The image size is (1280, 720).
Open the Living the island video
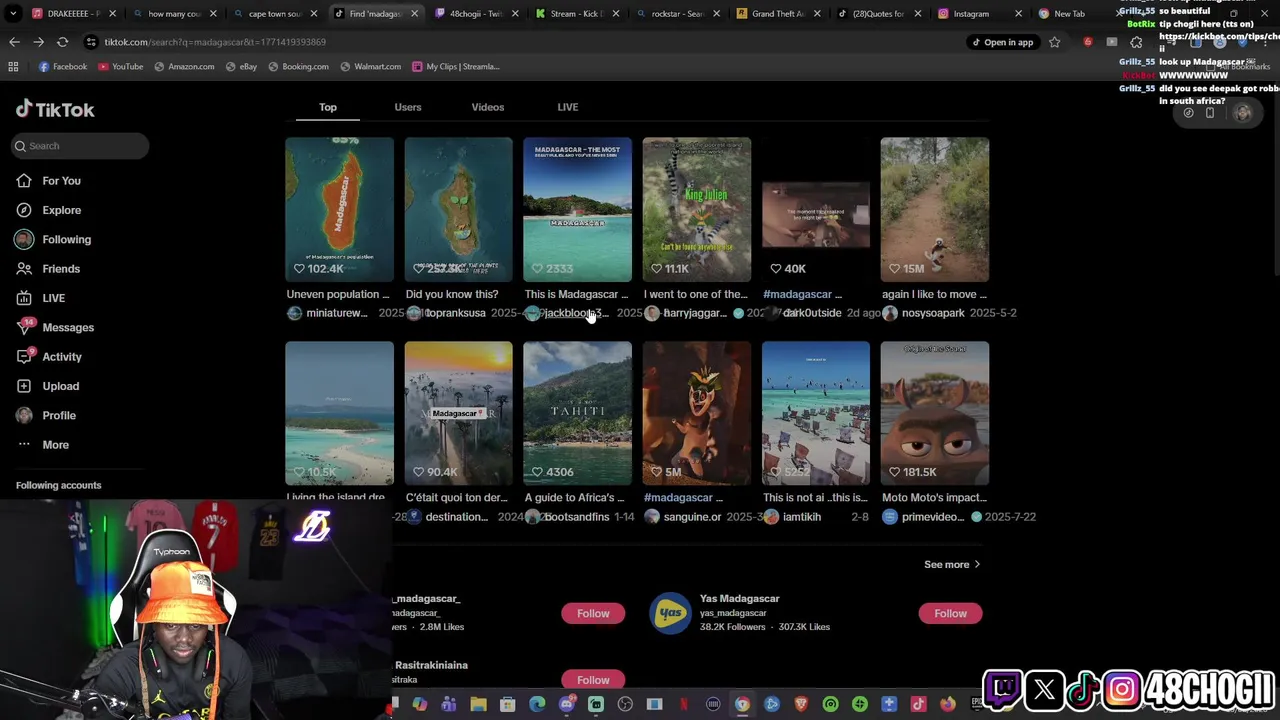[x=339, y=413]
